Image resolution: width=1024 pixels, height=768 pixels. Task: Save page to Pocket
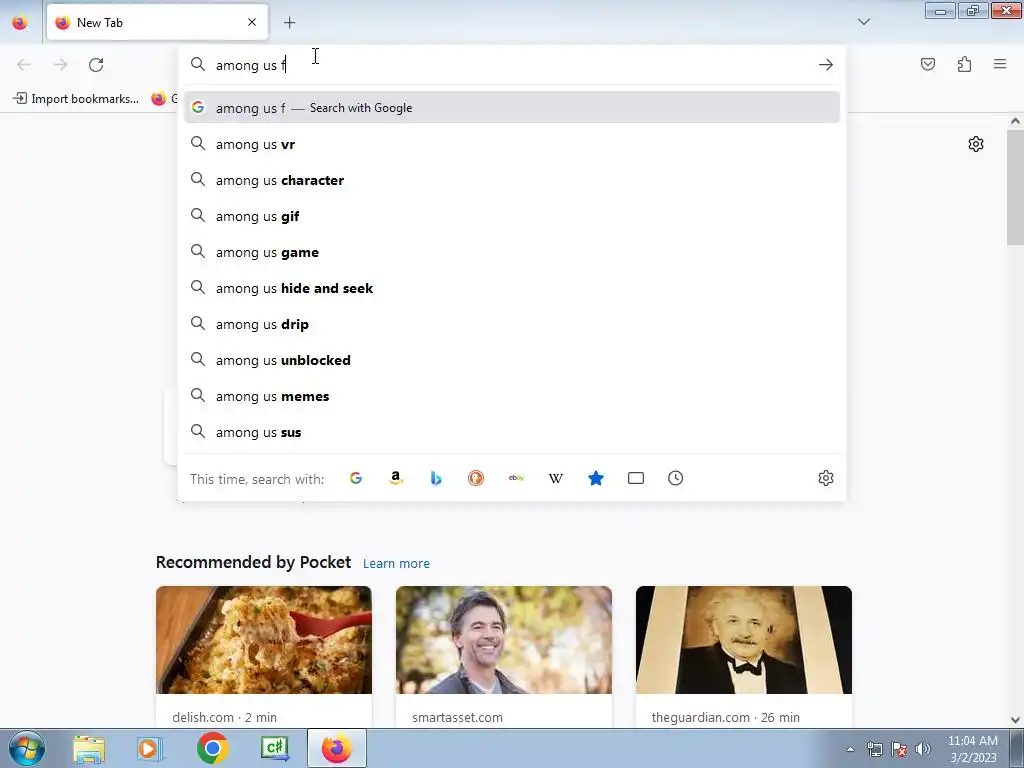(927, 64)
